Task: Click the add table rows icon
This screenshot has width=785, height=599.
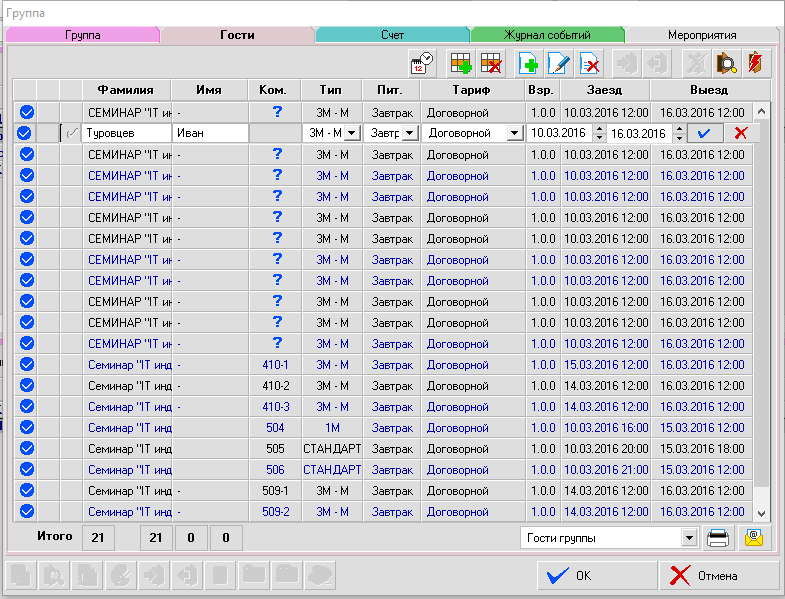Action: pos(461,63)
